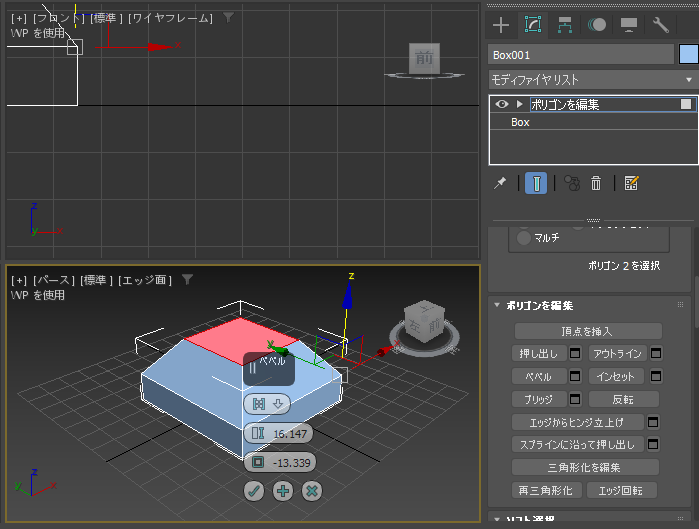Click the 反転 button

pos(624,399)
